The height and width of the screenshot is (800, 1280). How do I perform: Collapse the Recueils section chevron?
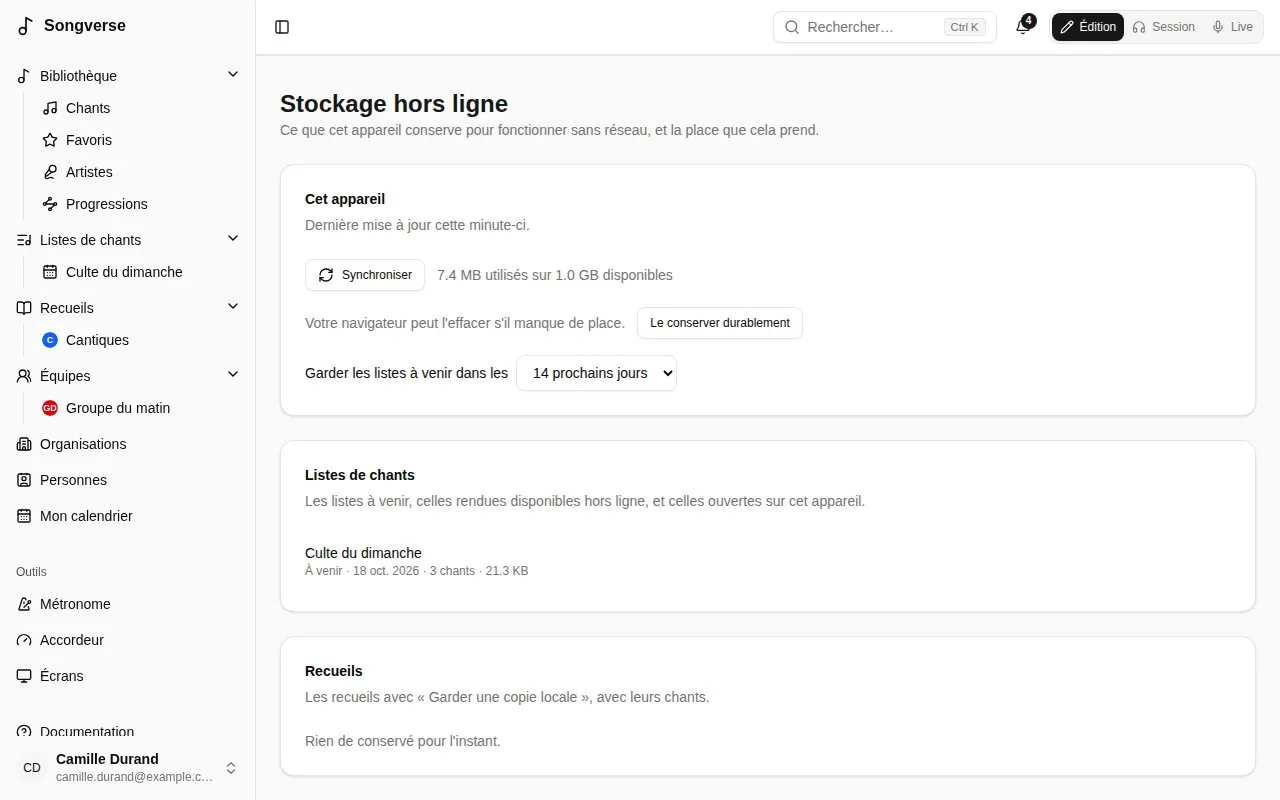233,306
